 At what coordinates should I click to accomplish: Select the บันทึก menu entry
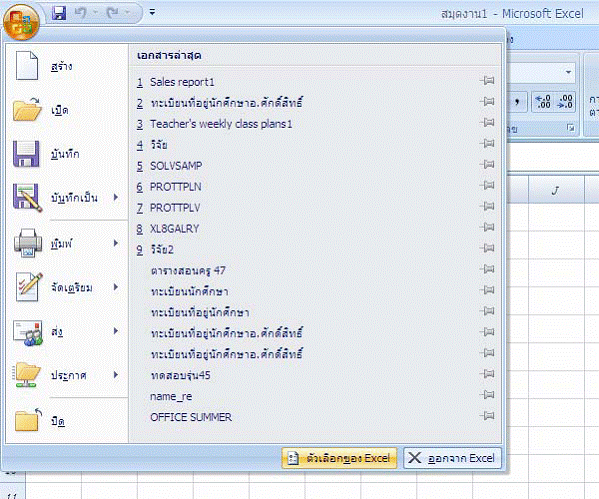66,154
